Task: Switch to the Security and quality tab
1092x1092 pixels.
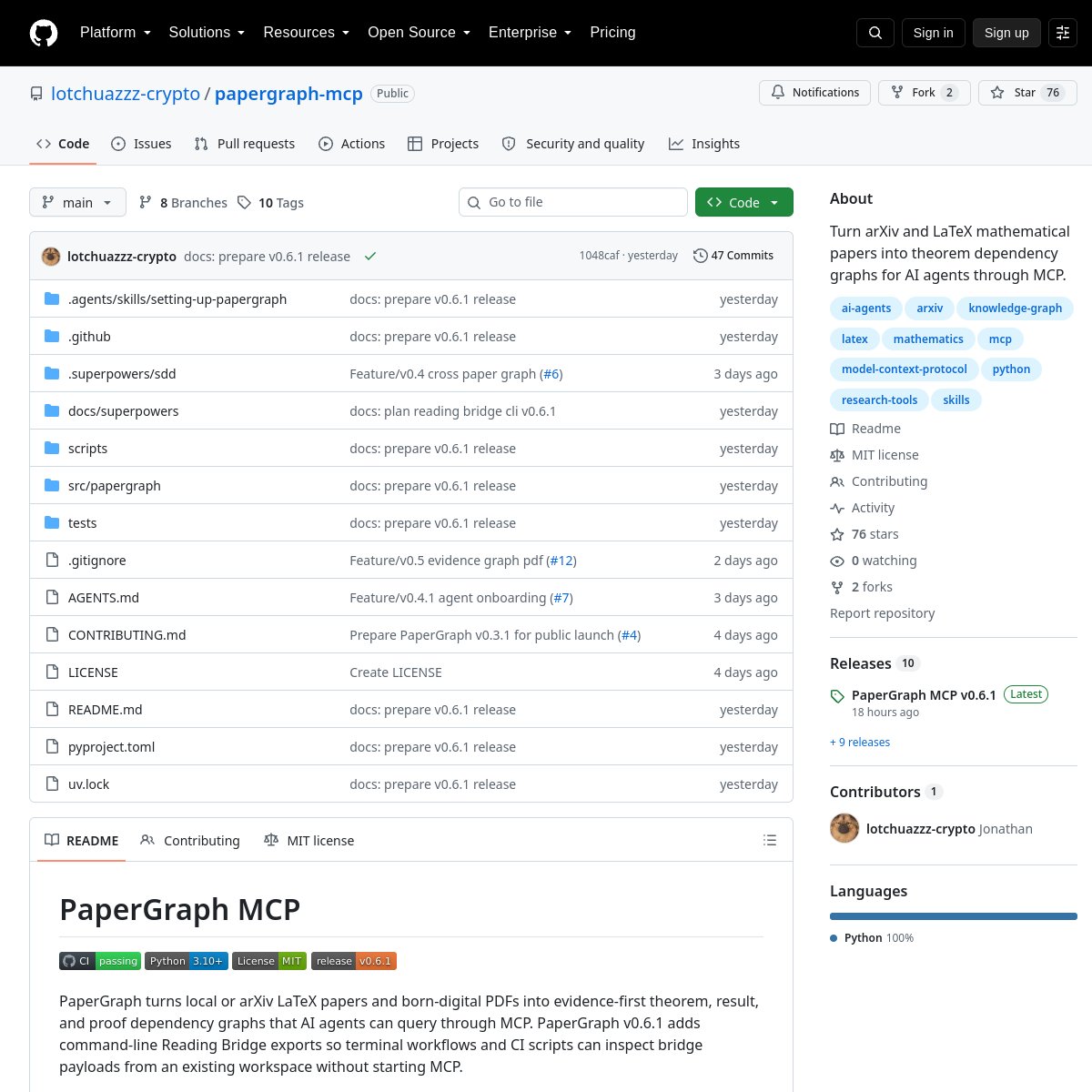Action: click(573, 144)
